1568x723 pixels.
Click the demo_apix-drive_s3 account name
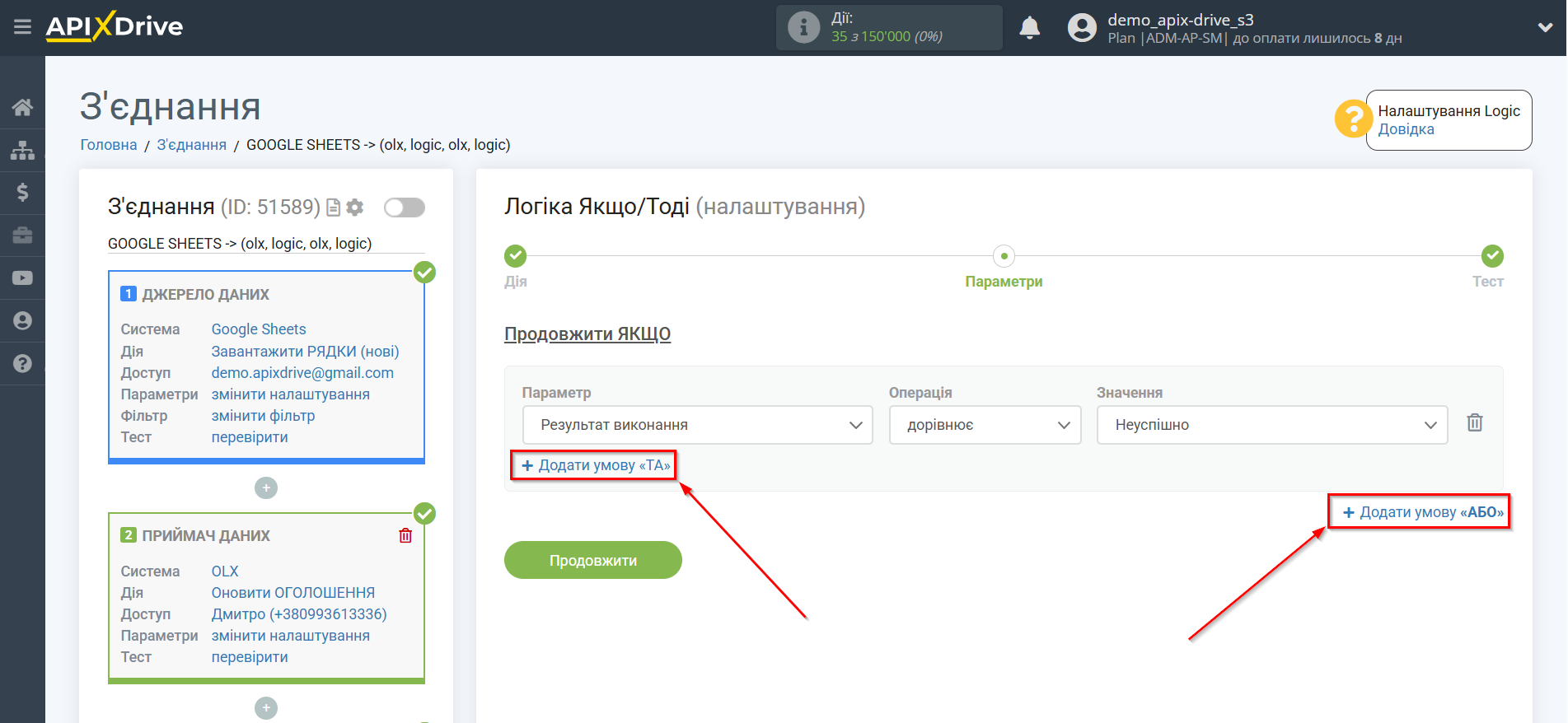click(1181, 20)
